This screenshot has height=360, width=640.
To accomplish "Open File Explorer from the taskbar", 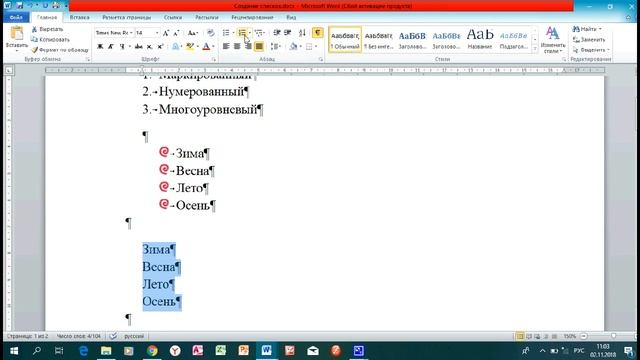I will tap(106, 351).
